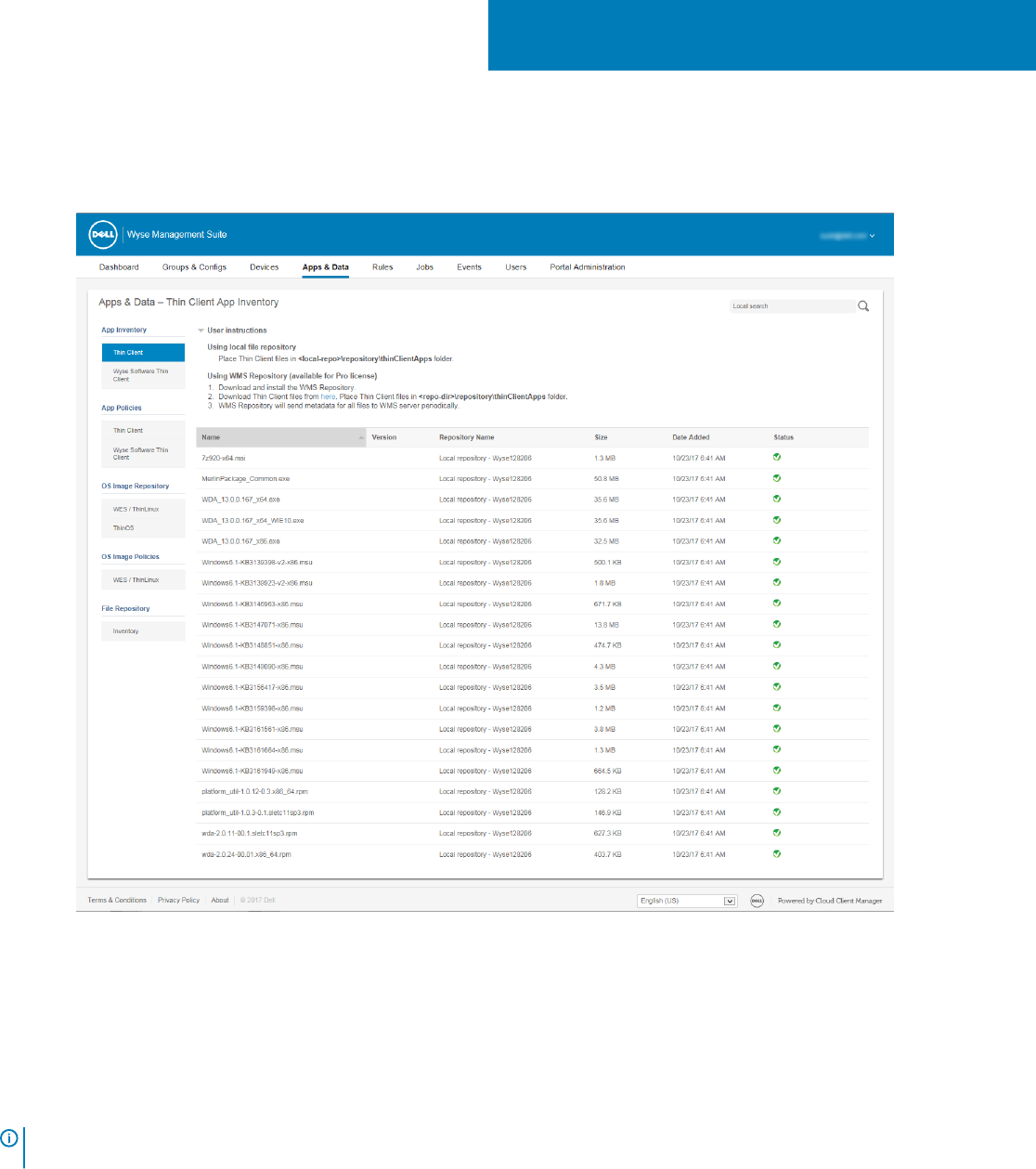The width and height of the screenshot is (1036, 1169).
Task: Click status checkmark for KB3147071-x86.msu row
Action: [x=777, y=624]
